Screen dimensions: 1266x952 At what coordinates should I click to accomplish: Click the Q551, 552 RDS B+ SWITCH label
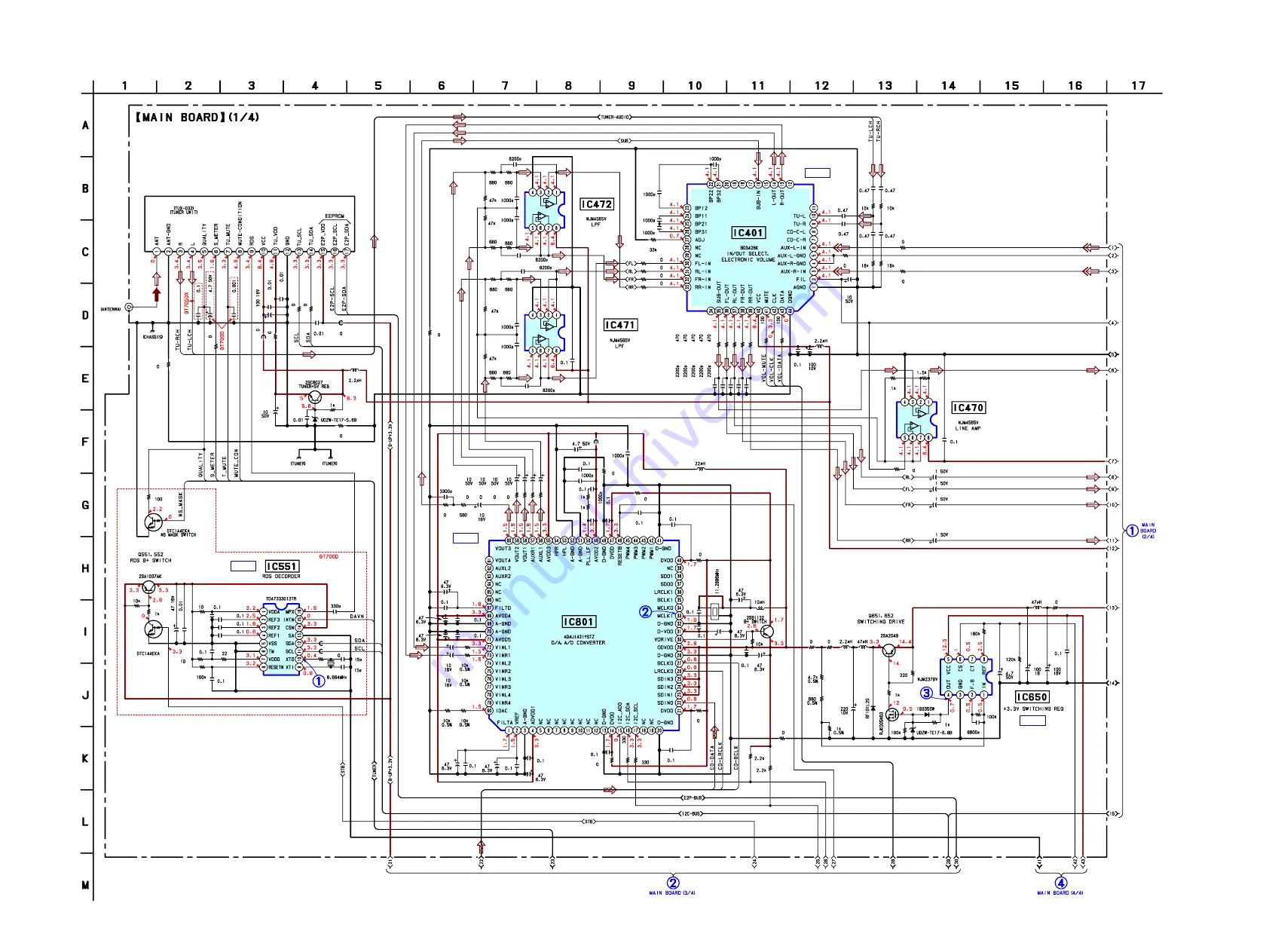(151, 558)
